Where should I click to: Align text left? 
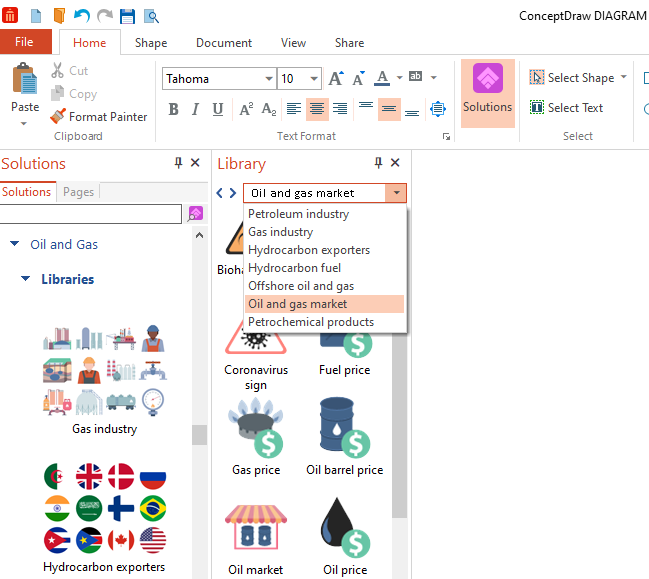294,109
